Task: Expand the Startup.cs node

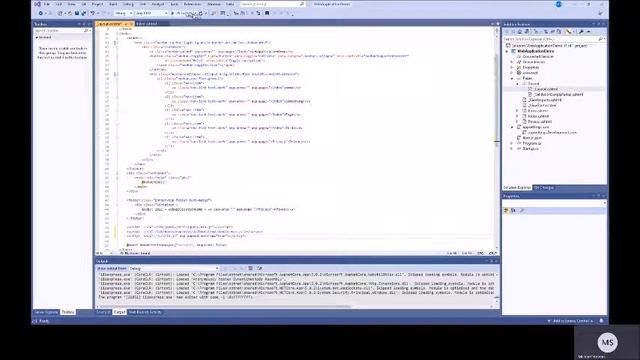Action: 512,149
